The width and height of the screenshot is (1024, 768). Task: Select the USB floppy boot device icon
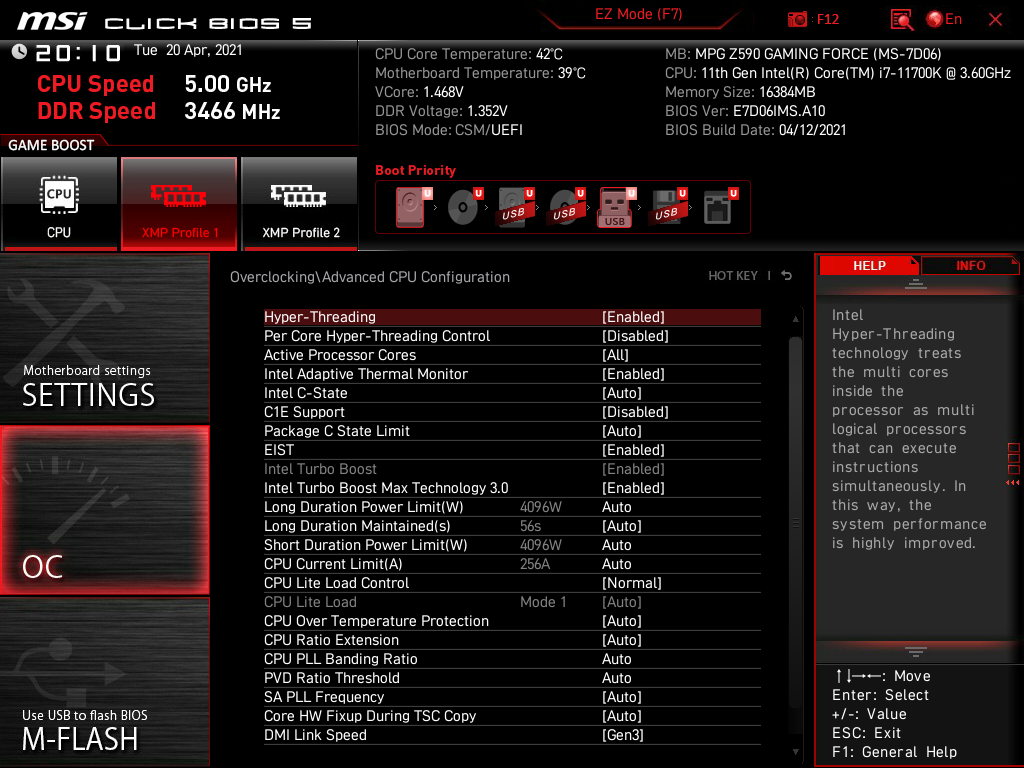pos(668,207)
